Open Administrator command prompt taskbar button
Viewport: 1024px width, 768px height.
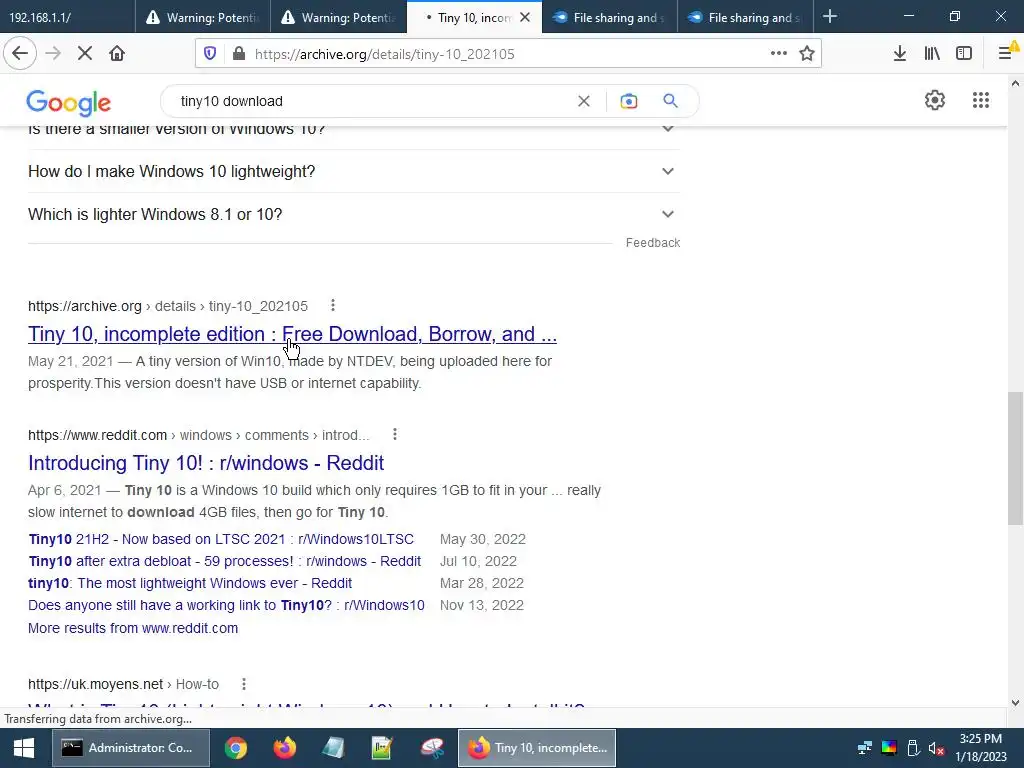[131, 748]
